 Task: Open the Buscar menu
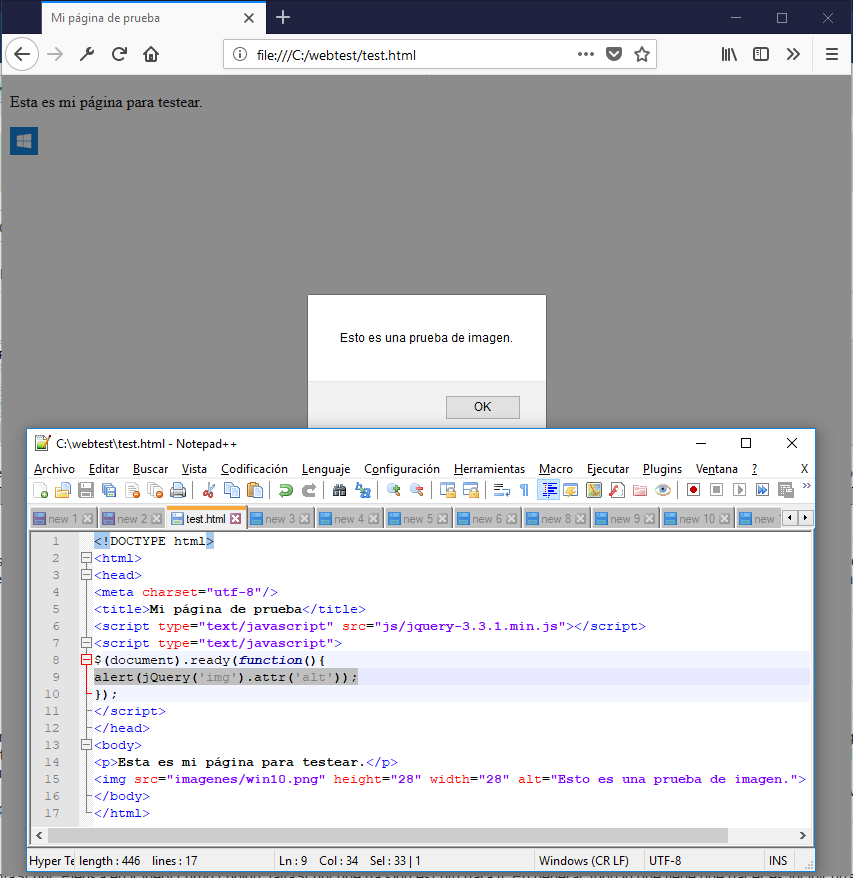point(150,469)
